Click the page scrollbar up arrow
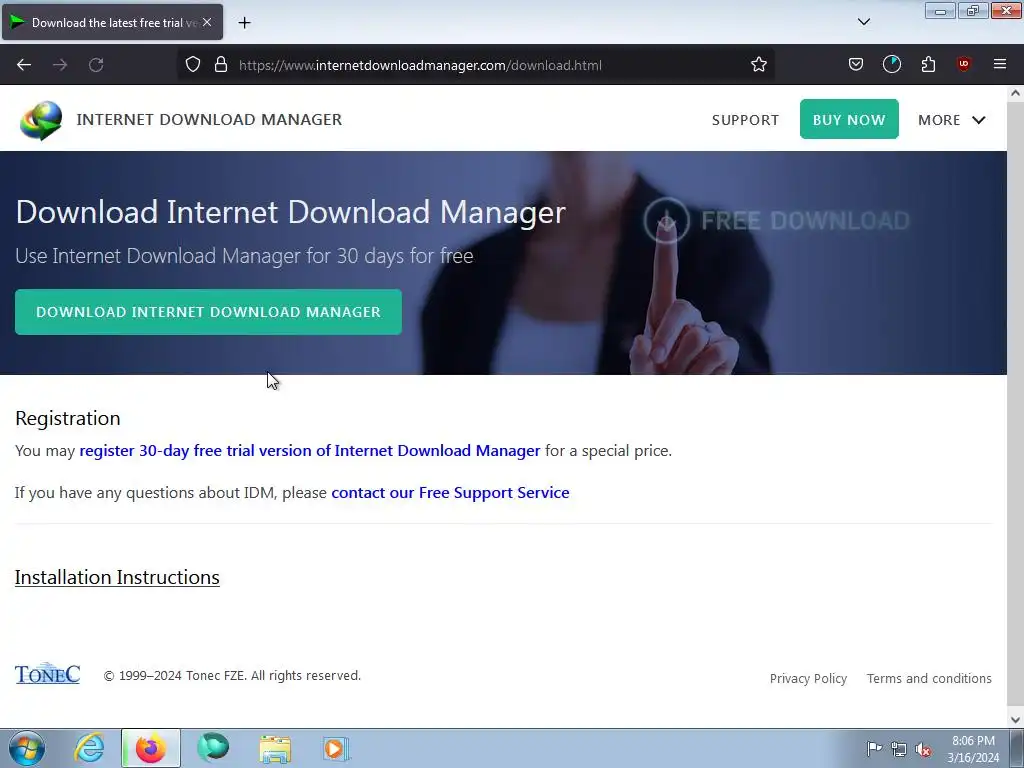Image resolution: width=1024 pixels, height=768 pixels. (x=1015, y=93)
